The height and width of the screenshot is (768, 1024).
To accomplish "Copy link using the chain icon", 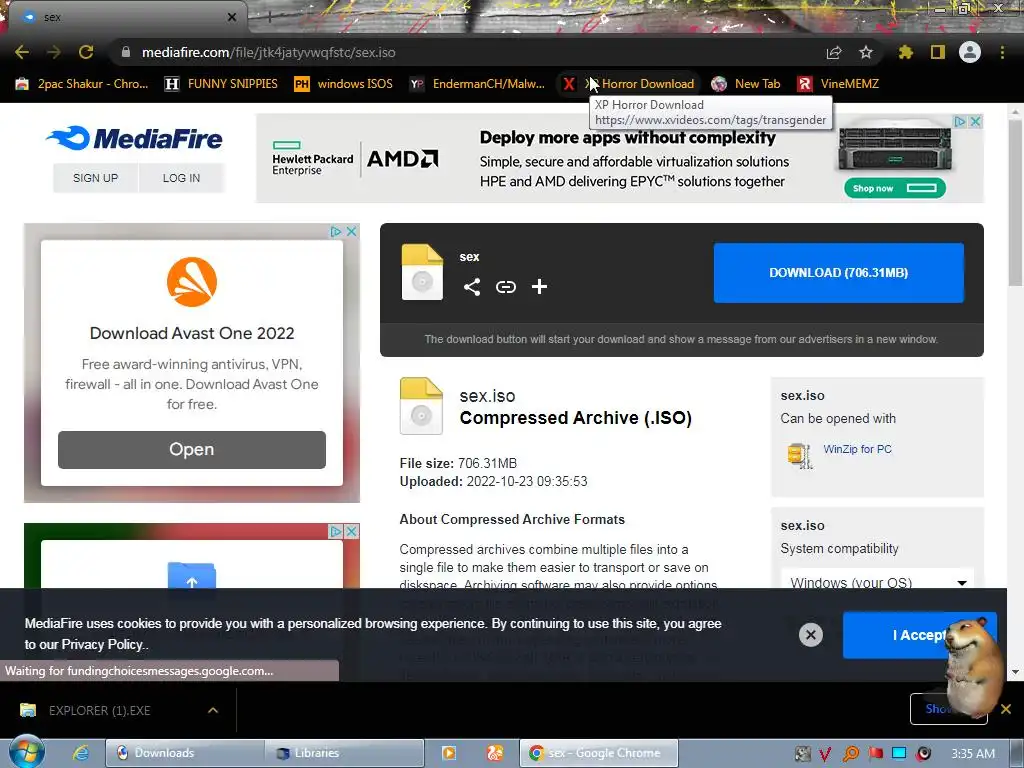I will tap(505, 287).
